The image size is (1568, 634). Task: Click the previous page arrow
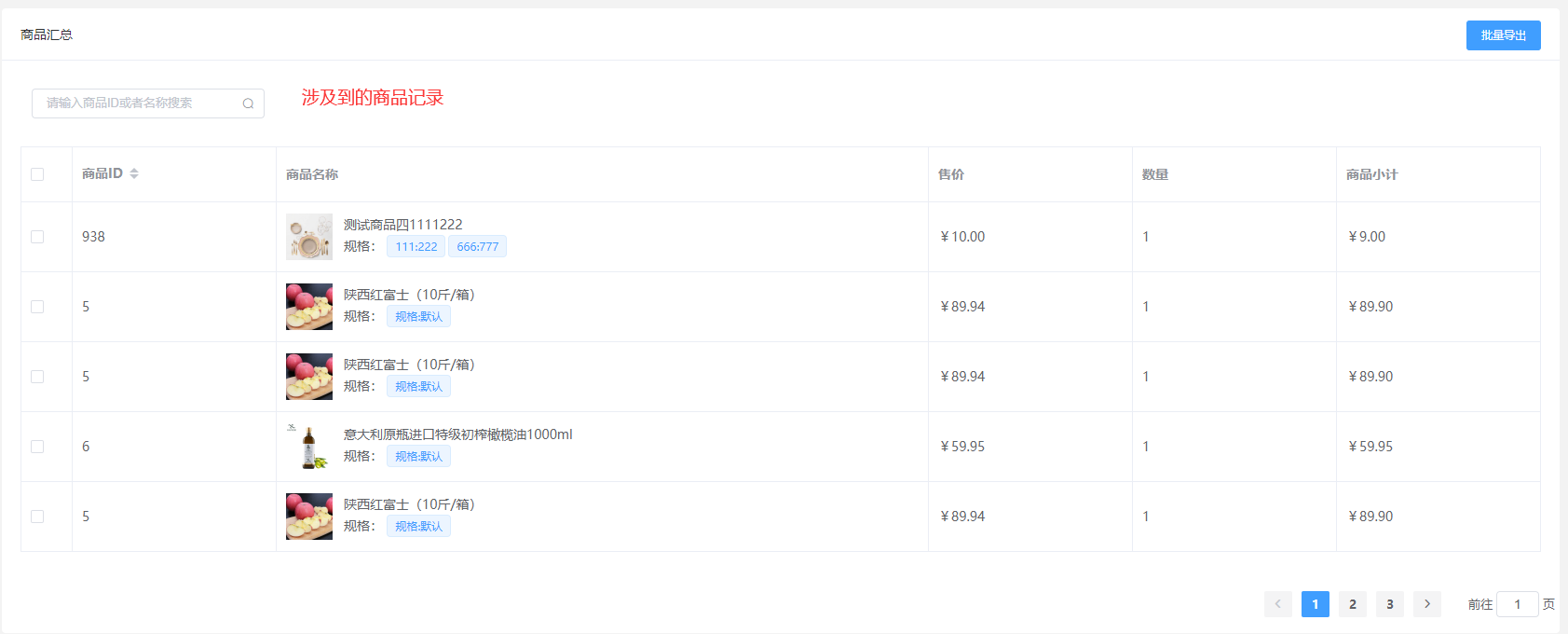coord(1277,604)
